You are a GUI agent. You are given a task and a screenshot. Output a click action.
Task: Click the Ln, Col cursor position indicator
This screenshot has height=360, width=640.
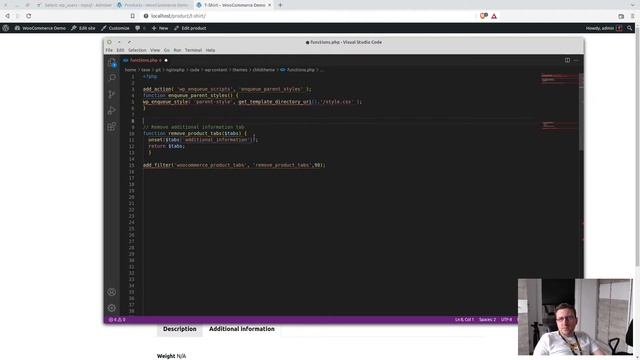coord(464,320)
